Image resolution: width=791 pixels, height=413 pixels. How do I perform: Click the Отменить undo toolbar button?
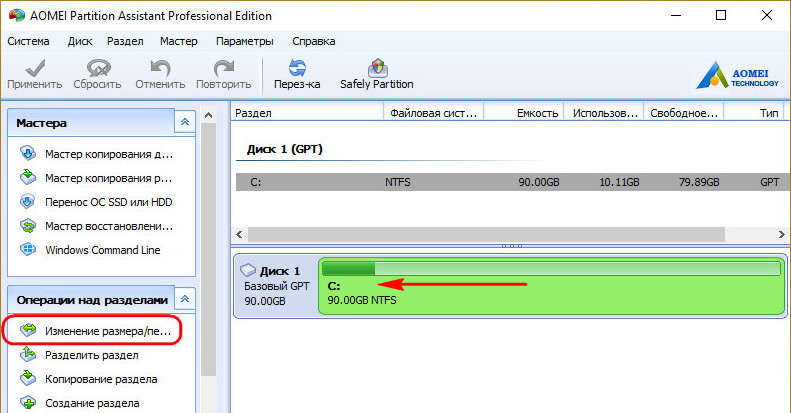(160, 74)
